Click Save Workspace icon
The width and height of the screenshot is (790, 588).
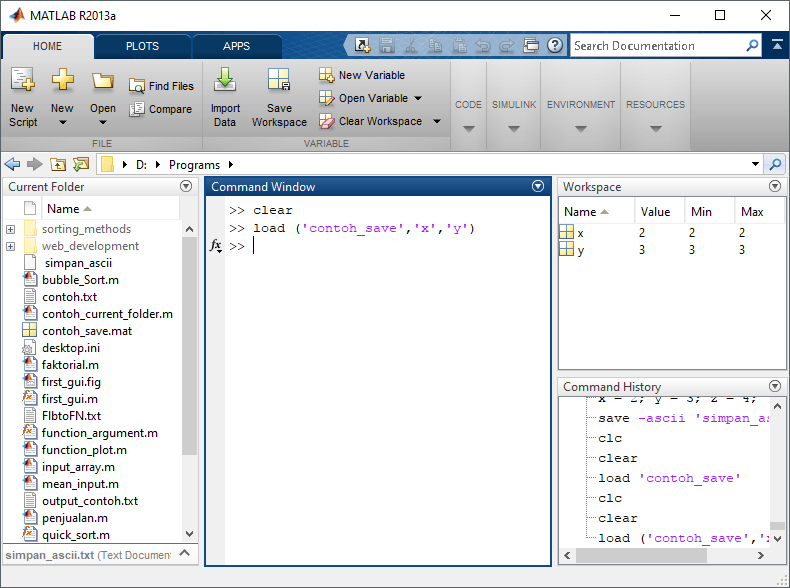[x=279, y=80]
